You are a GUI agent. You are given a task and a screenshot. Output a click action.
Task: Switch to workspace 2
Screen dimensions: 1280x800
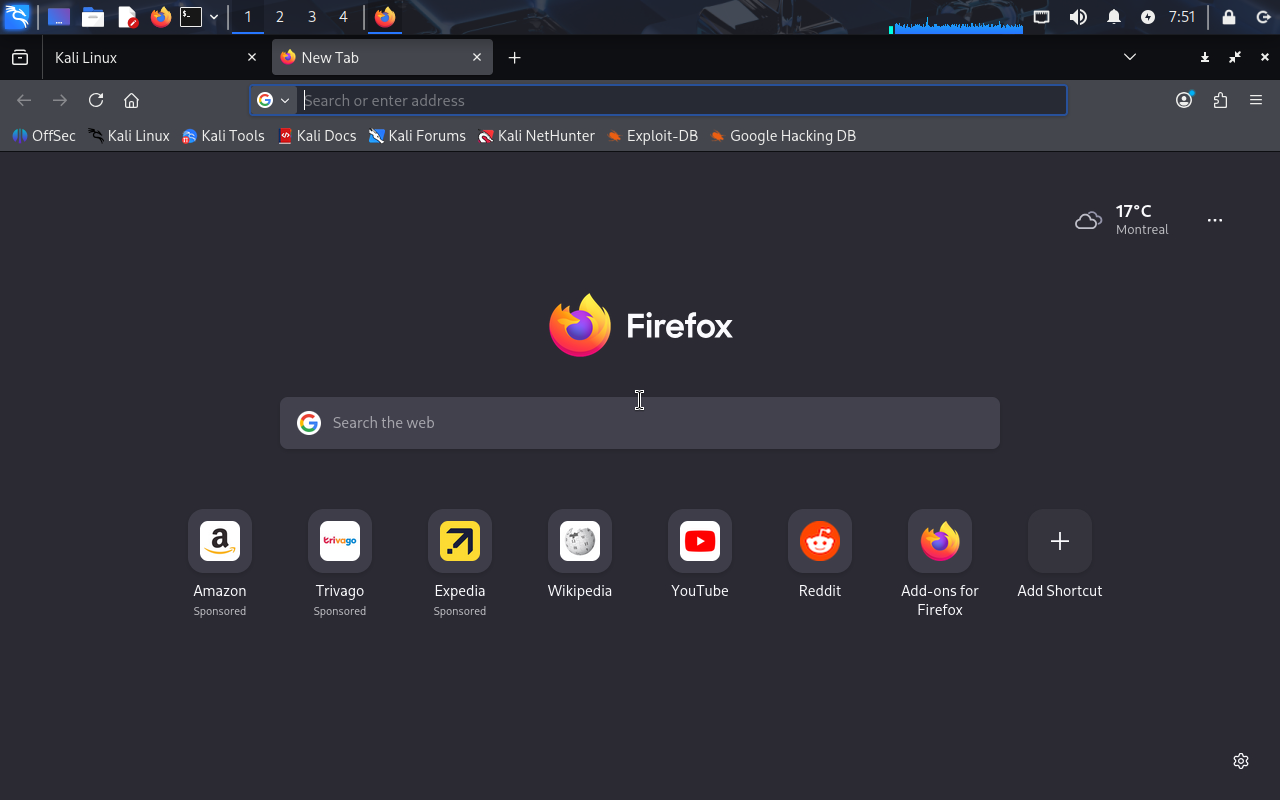click(279, 17)
